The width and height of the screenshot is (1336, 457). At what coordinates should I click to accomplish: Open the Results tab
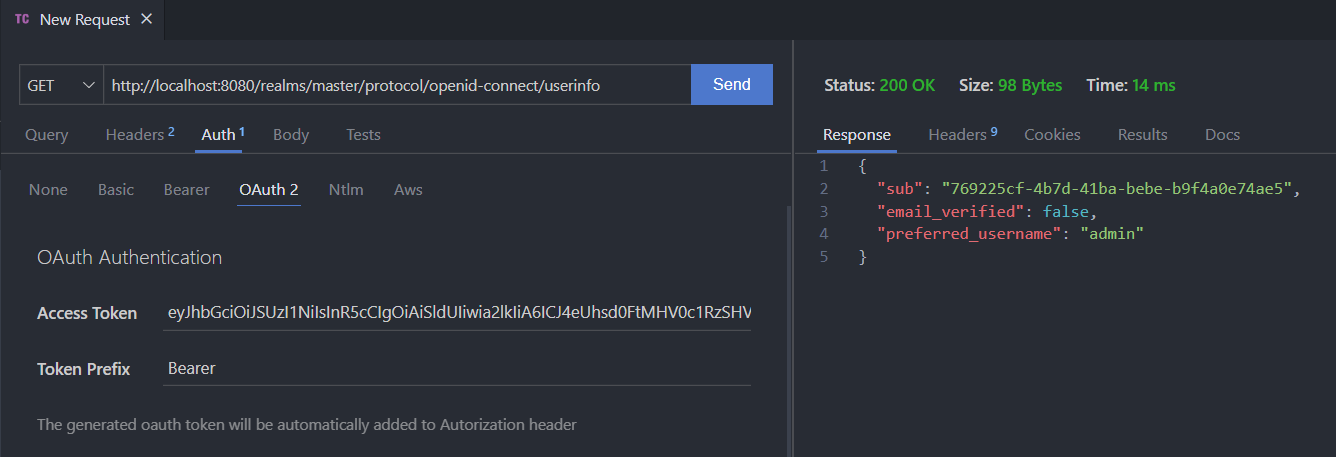coord(1142,135)
